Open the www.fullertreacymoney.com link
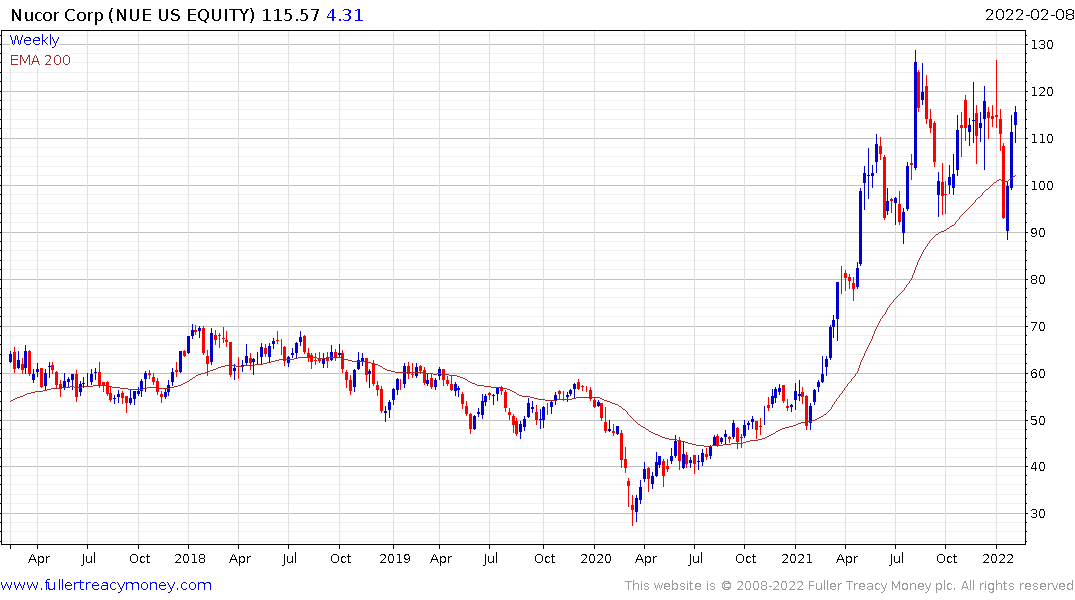1075x600 pixels. click(106, 585)
